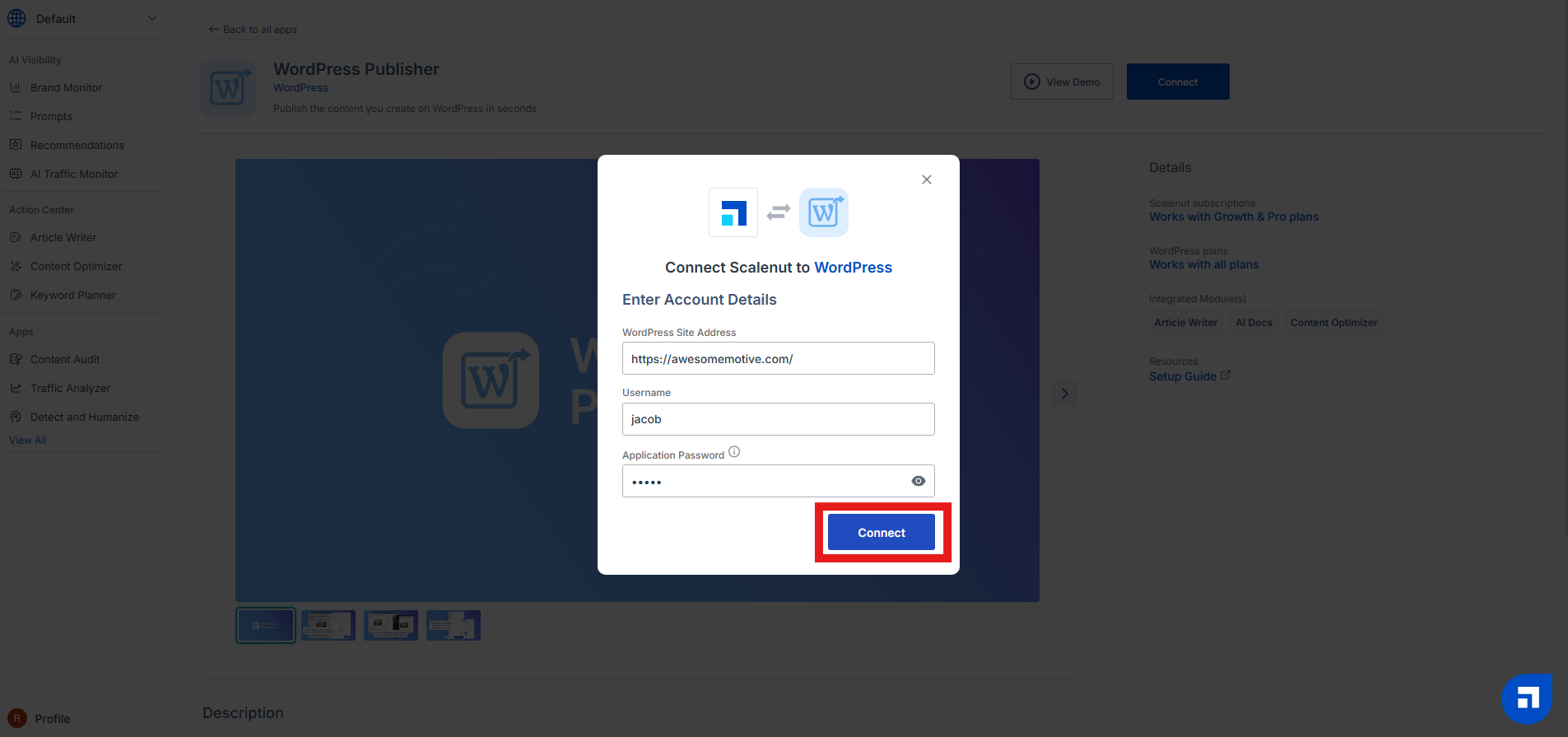
Task: Click the Brand Monitor sidebar icon
Action: (16, 87)
